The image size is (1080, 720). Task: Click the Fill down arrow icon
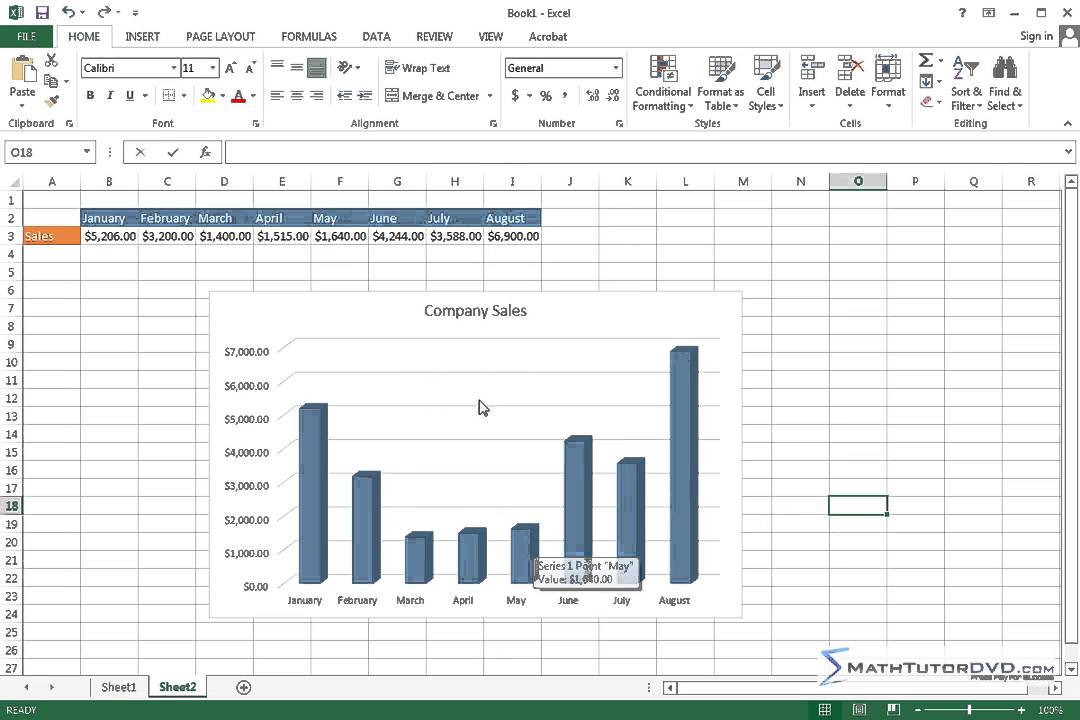[926, 81]
